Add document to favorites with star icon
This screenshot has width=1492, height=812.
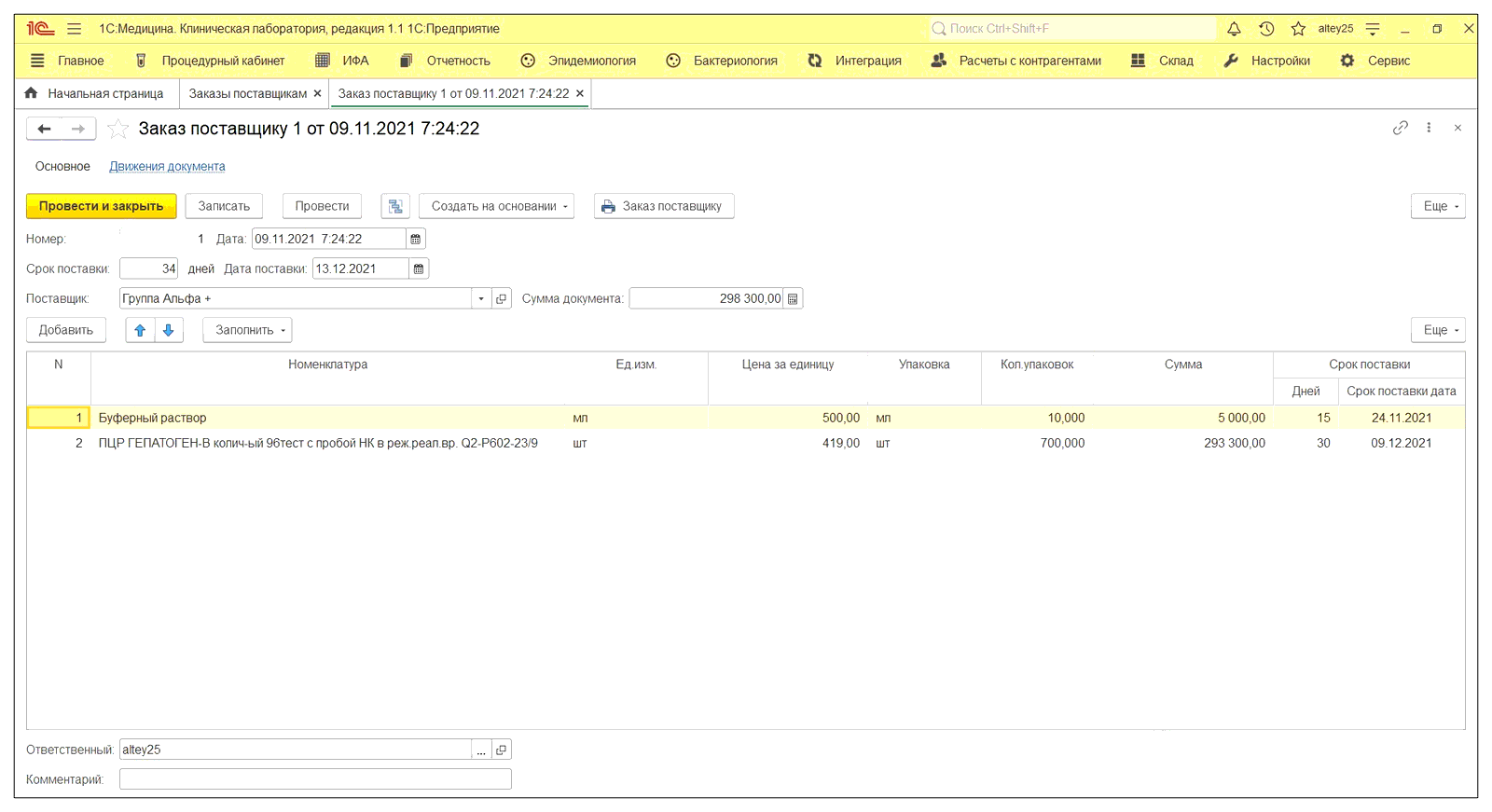pos(117,129)
